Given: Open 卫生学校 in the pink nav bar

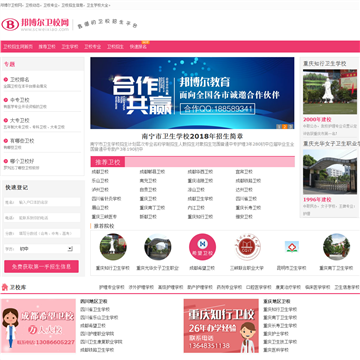Looking at the screenshot, I should pos(70,47).
